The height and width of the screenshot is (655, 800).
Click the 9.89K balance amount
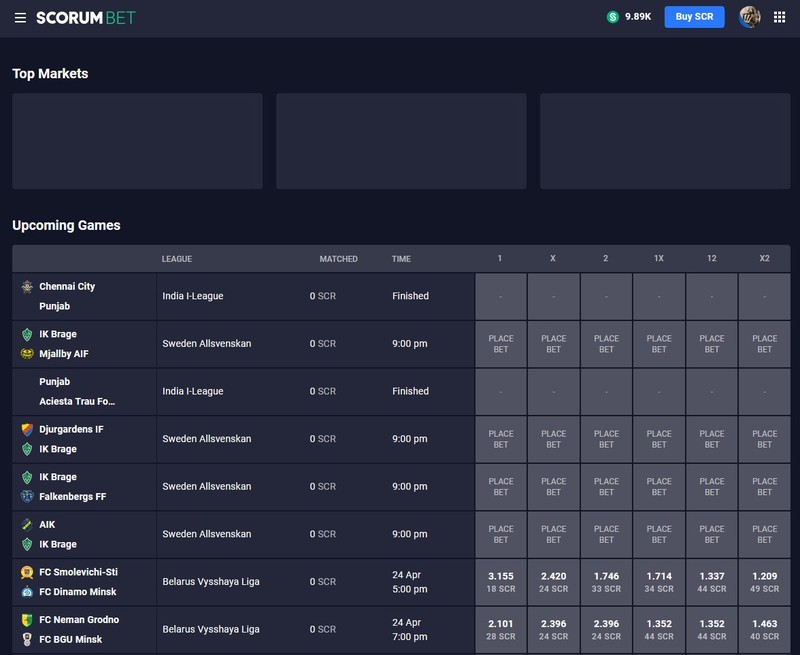pyautogui.click(x=638, y=17)
